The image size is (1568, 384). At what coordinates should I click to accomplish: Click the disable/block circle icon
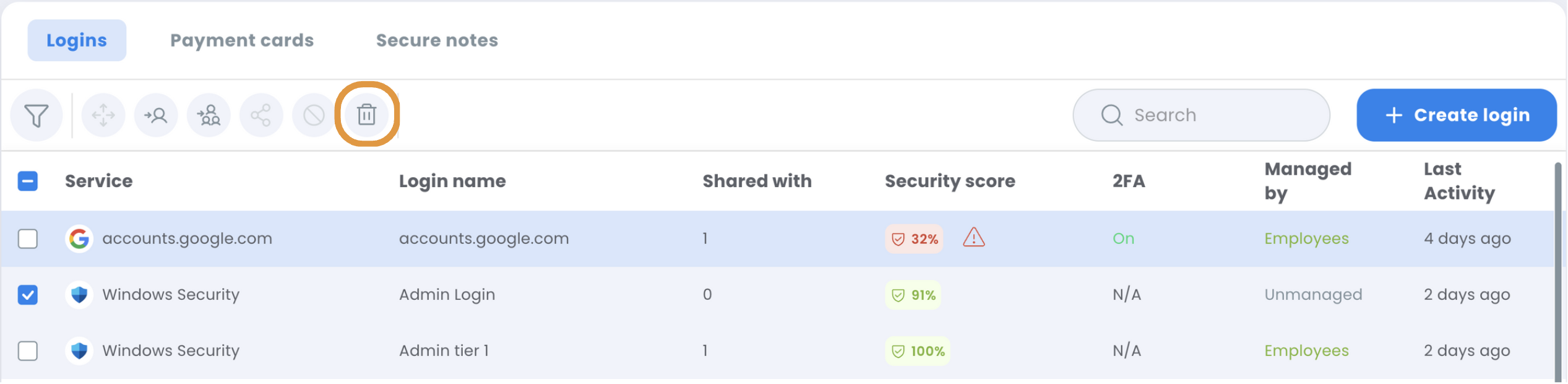[314, 115]
